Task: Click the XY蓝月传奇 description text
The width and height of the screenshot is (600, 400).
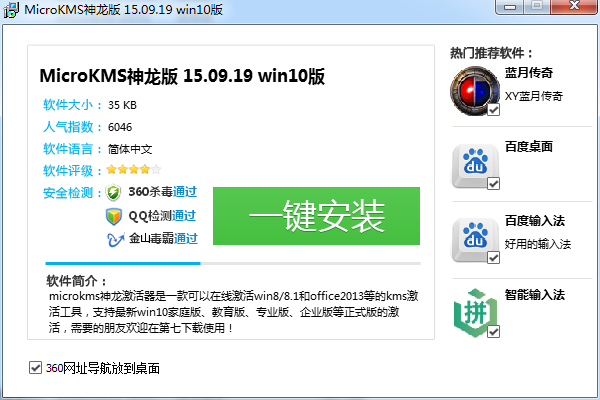Action: [533, 96]
